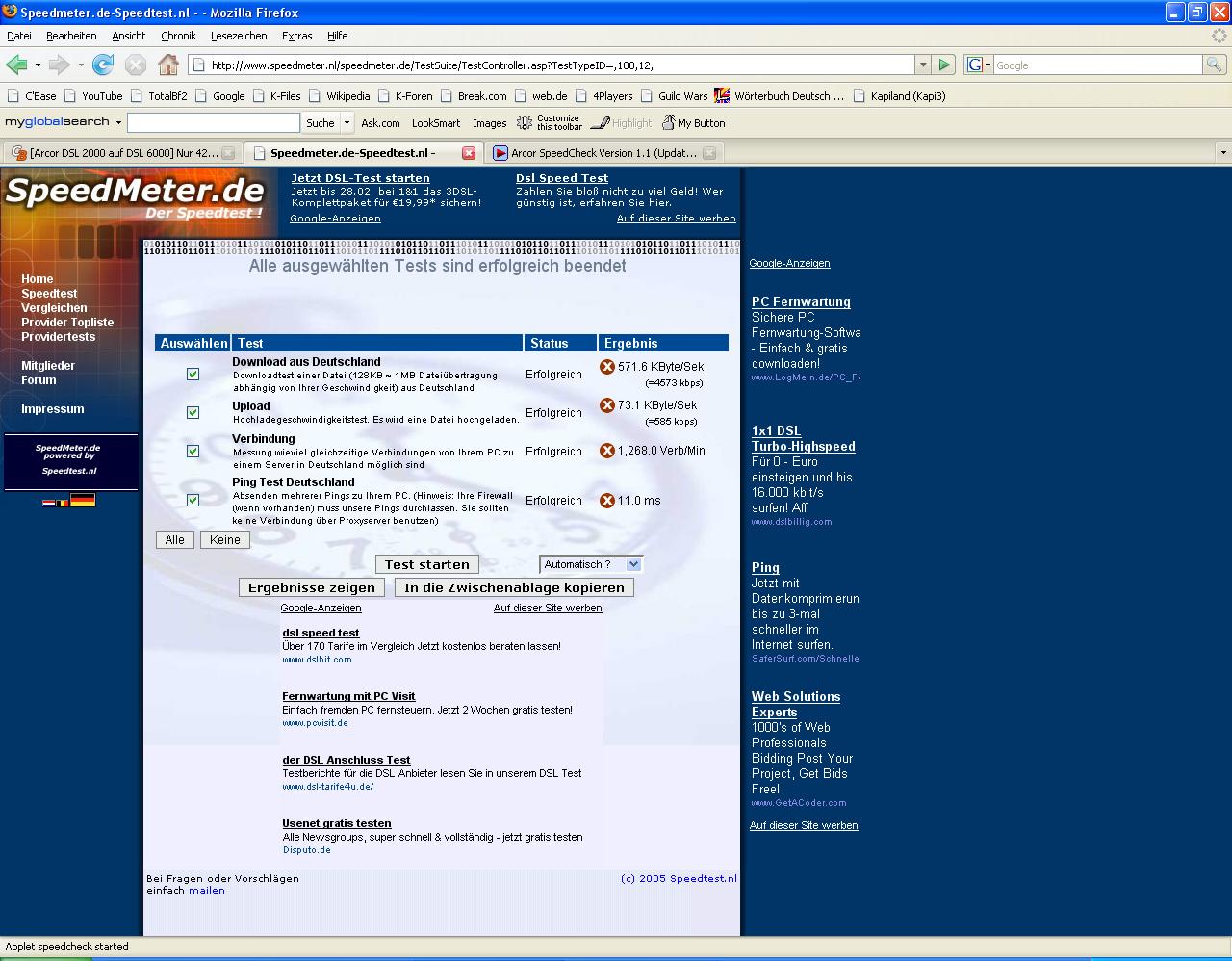Click the error icon beside 1,268.0 Verb/Min

pyautogui.click(x=607, y=451)
